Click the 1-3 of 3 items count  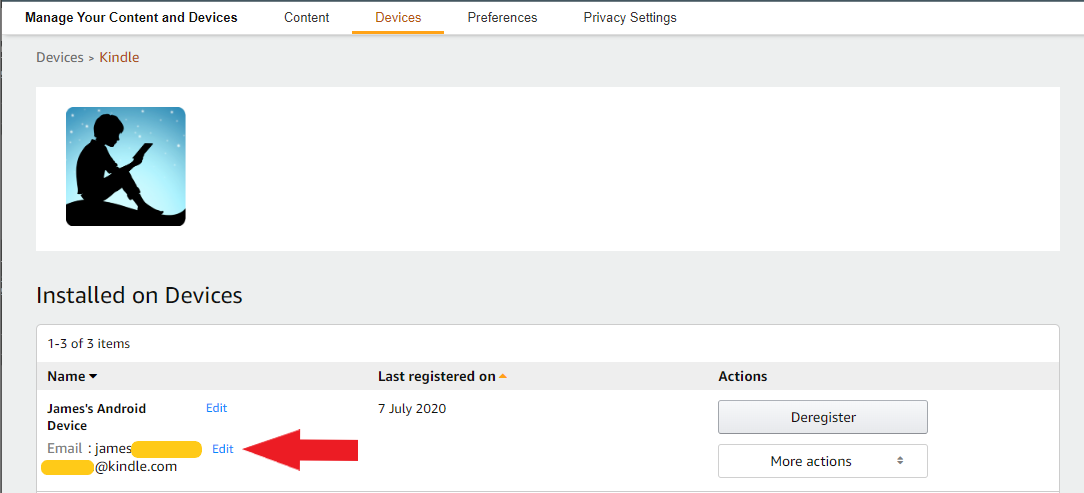tap(89, 343)
